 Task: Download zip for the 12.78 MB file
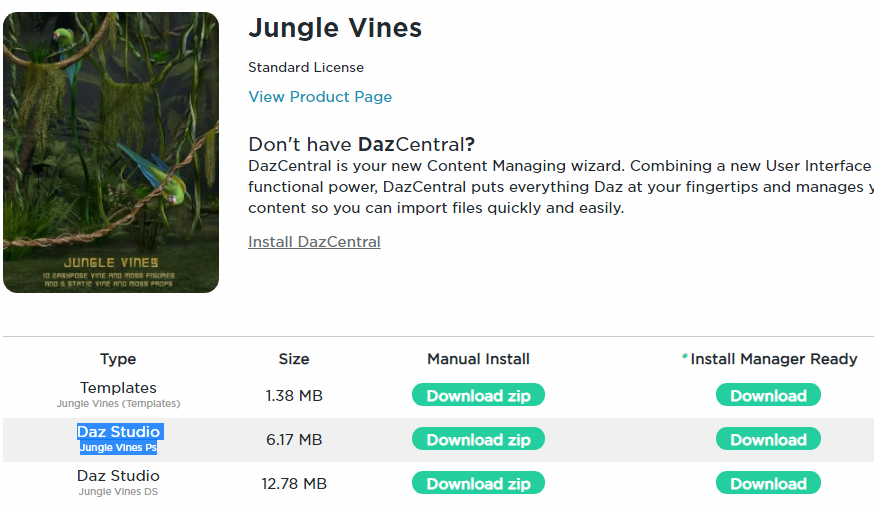pos(478,483)
